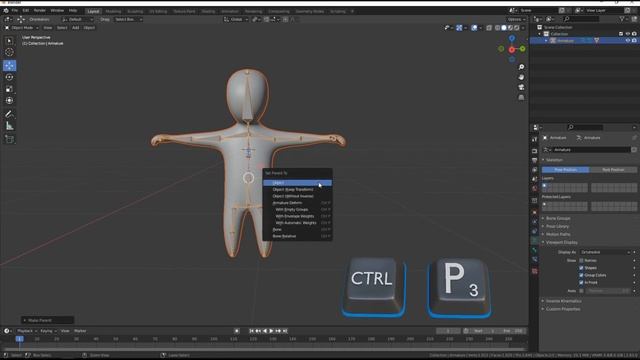Click the first armature layer button
Viewport: 640px width, 360px height.
(544, 185)
